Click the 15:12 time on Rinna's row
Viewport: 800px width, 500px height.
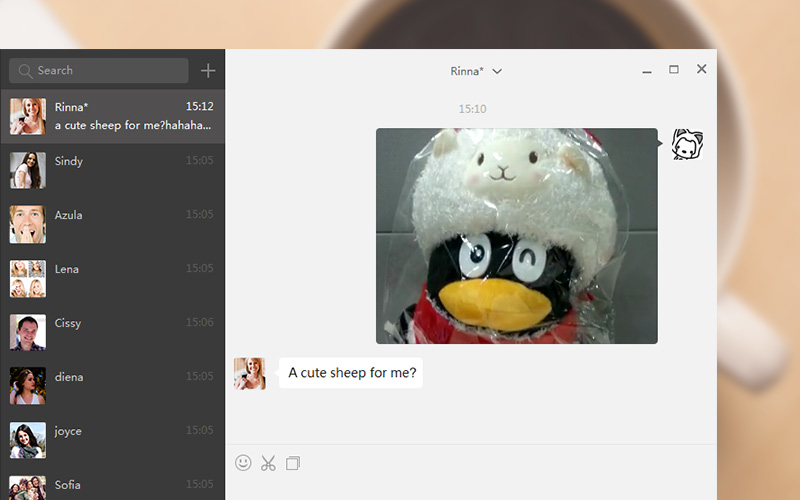click(x=199, y=106)
